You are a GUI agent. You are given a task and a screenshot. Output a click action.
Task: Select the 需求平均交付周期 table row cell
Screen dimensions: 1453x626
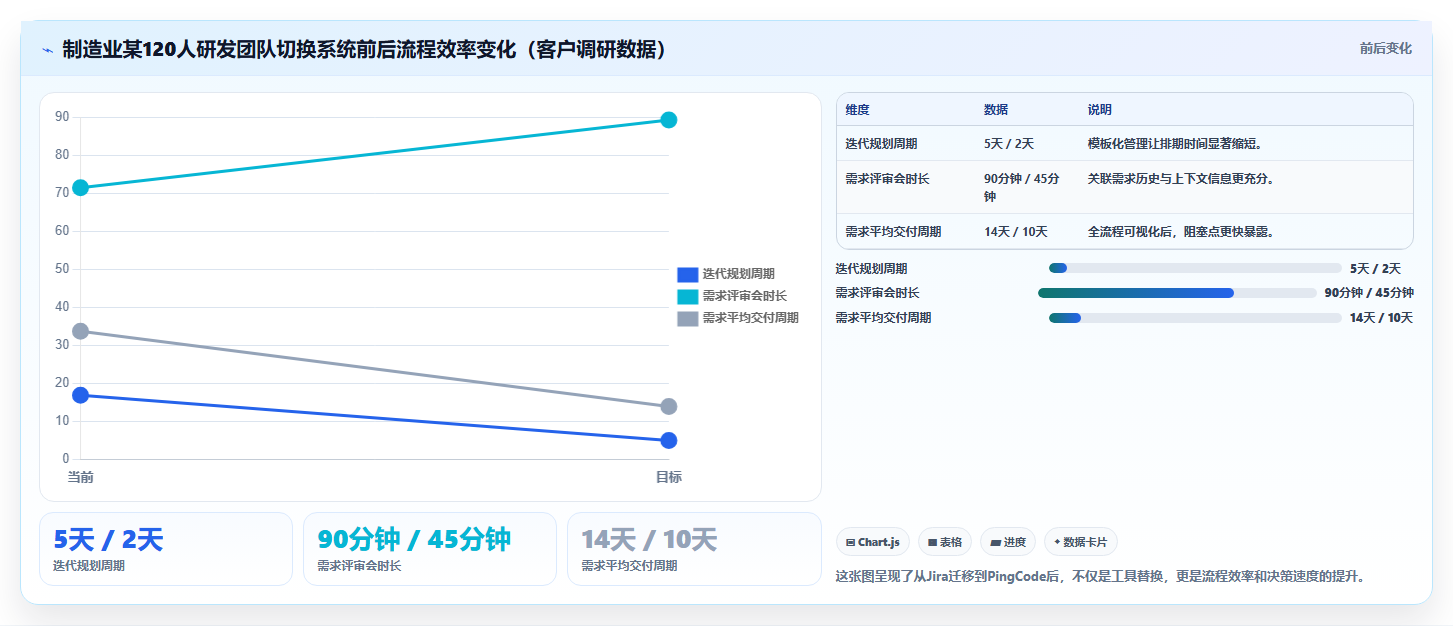point(906,231)
